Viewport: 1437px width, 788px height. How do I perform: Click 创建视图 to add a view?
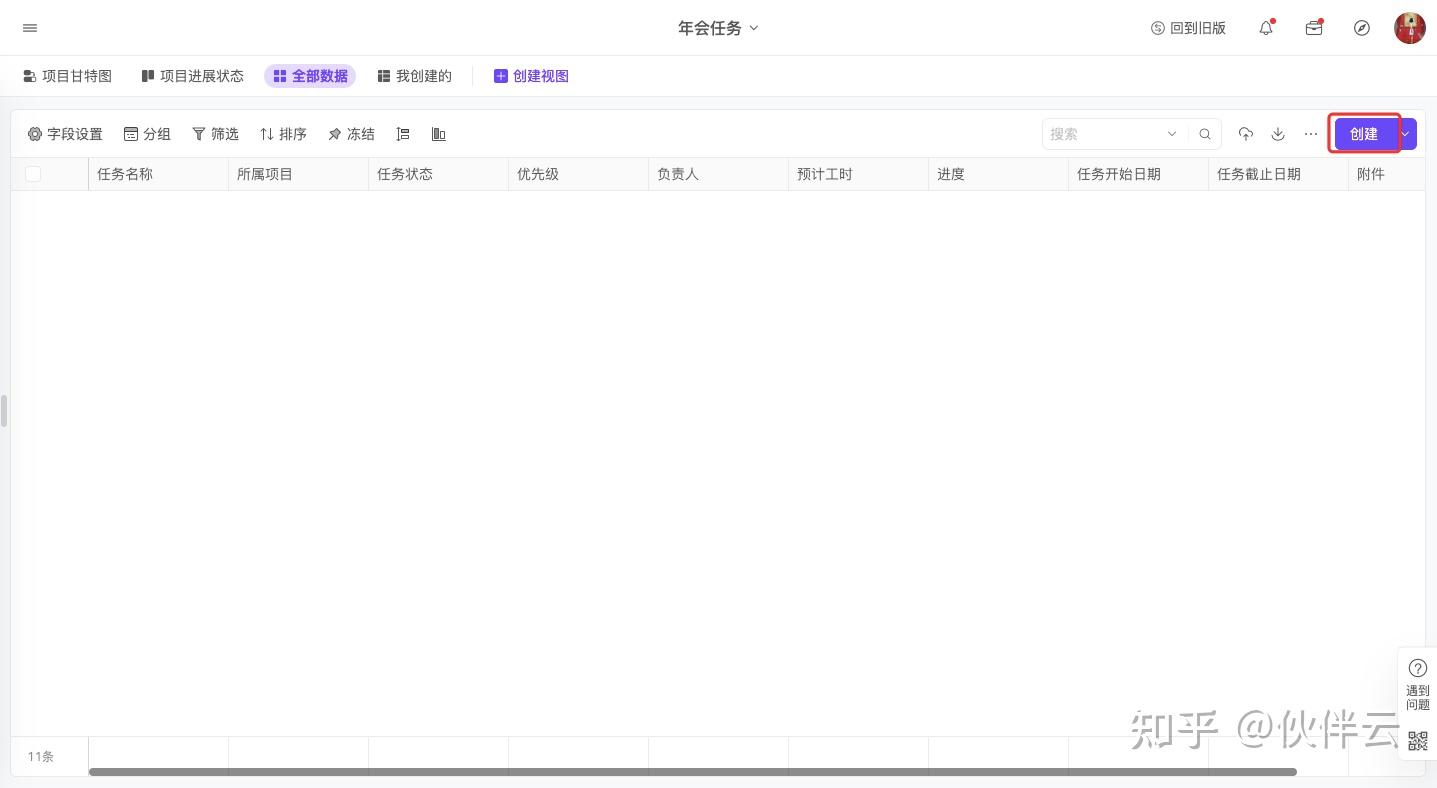click(531, 76)
